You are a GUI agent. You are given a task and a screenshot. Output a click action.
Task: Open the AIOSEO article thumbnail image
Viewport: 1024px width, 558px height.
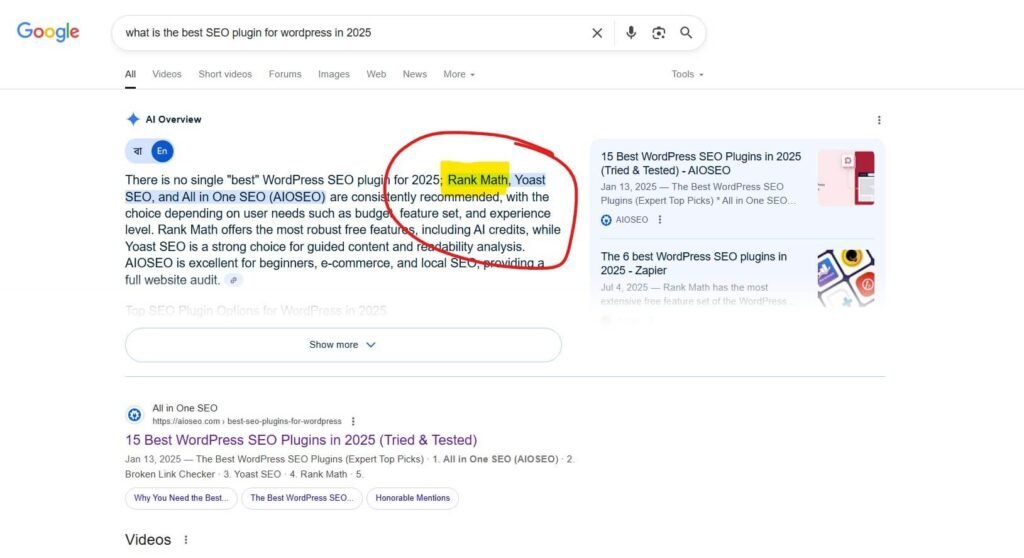pyautogui.click(x=846, y=178)
